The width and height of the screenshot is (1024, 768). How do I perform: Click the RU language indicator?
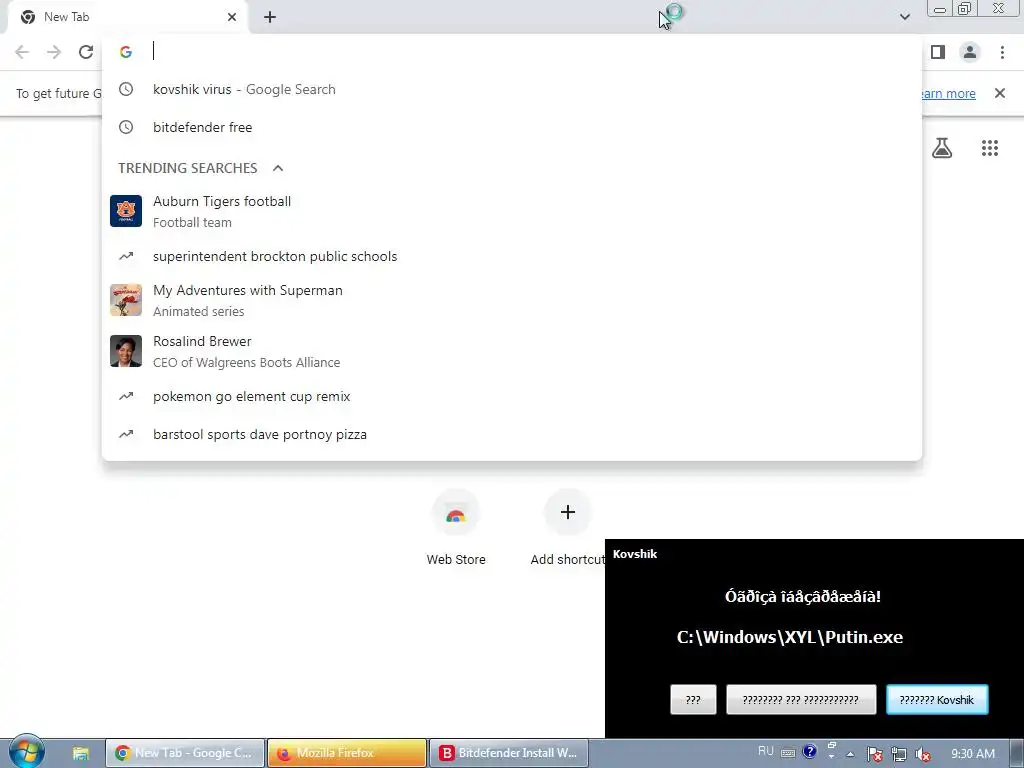tap(765, 751)
